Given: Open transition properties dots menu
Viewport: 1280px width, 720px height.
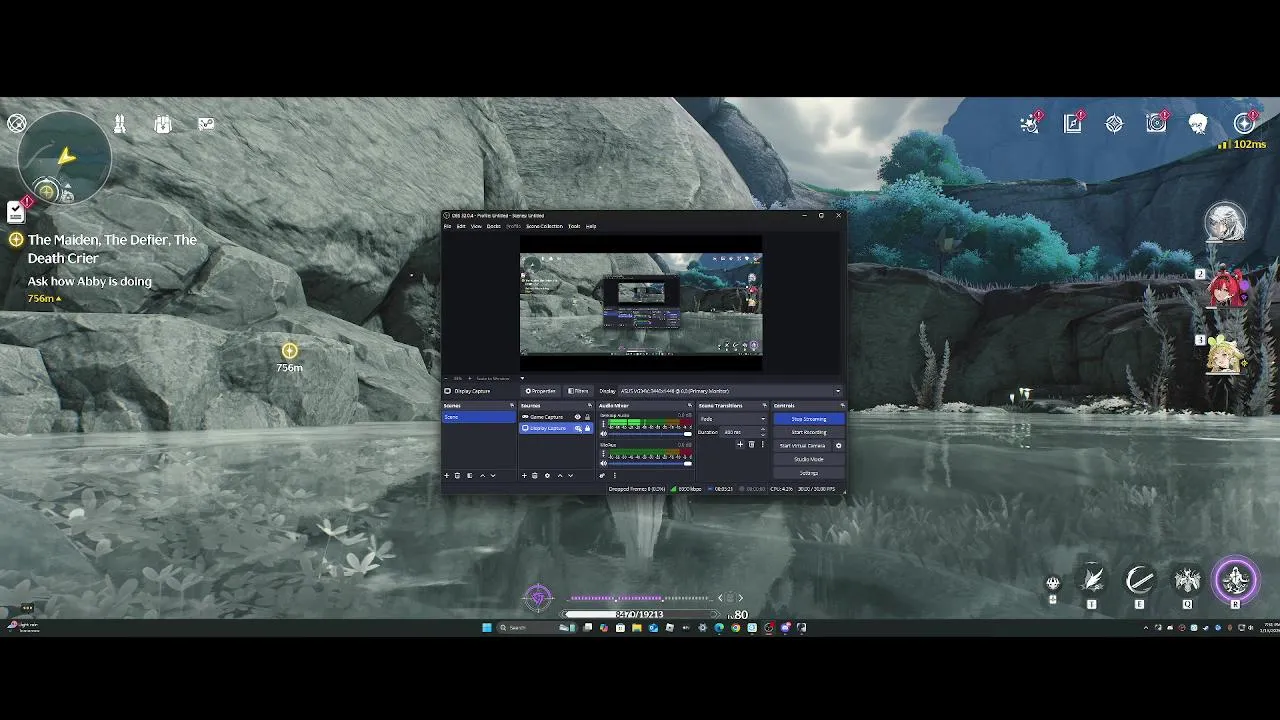Looking at the screenshot, I should pos(763,444).
